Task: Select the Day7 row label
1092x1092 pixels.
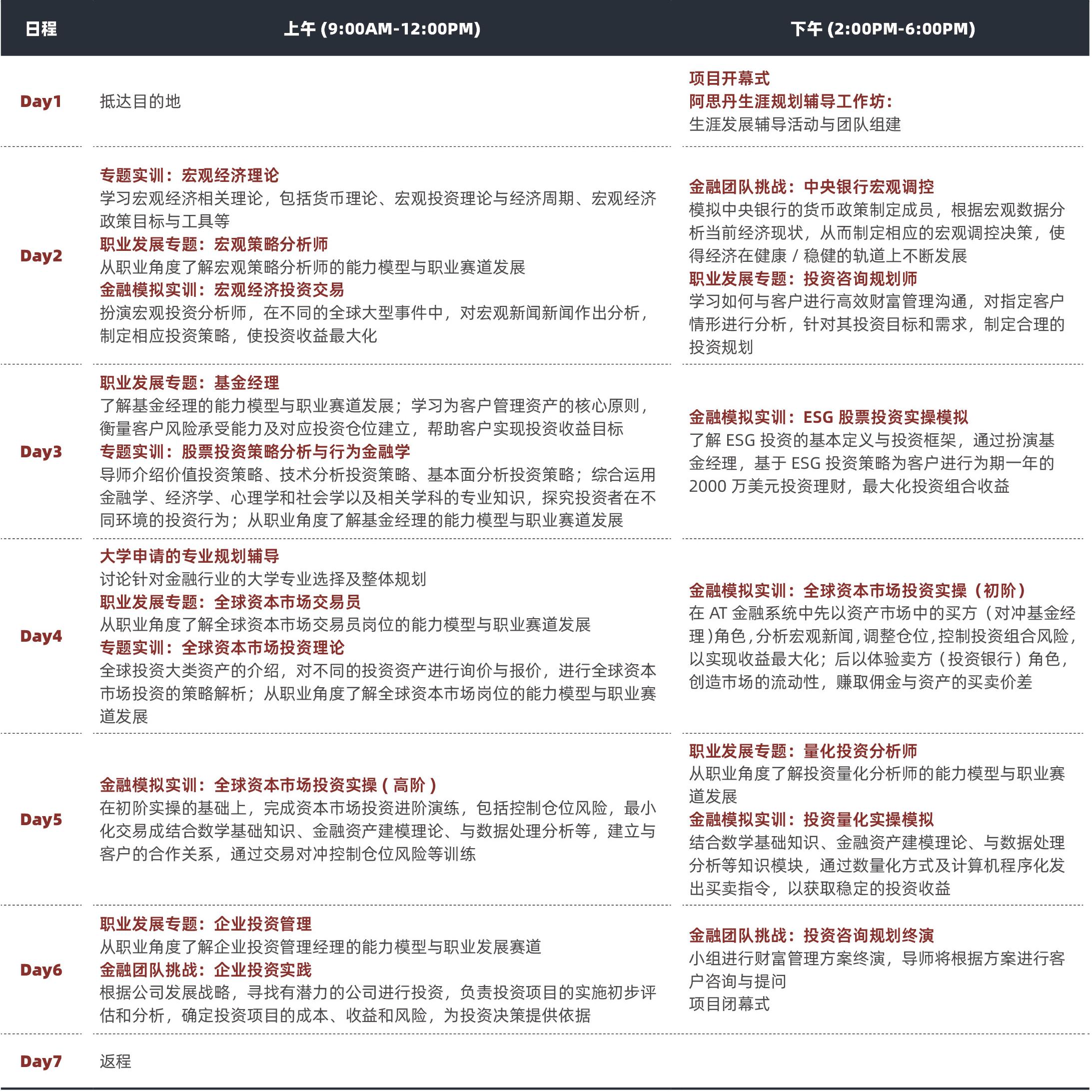Action: 40,1061
